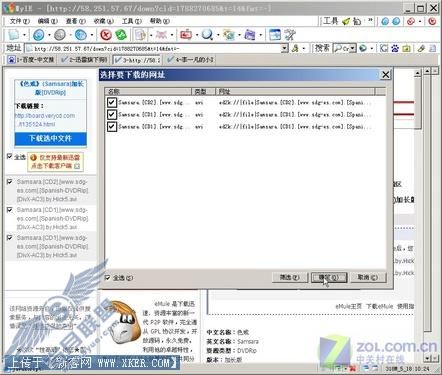Viewport: 442px width, 375px height.
Task: Open the View (查看) menu
Action: (x=76, y=21)
